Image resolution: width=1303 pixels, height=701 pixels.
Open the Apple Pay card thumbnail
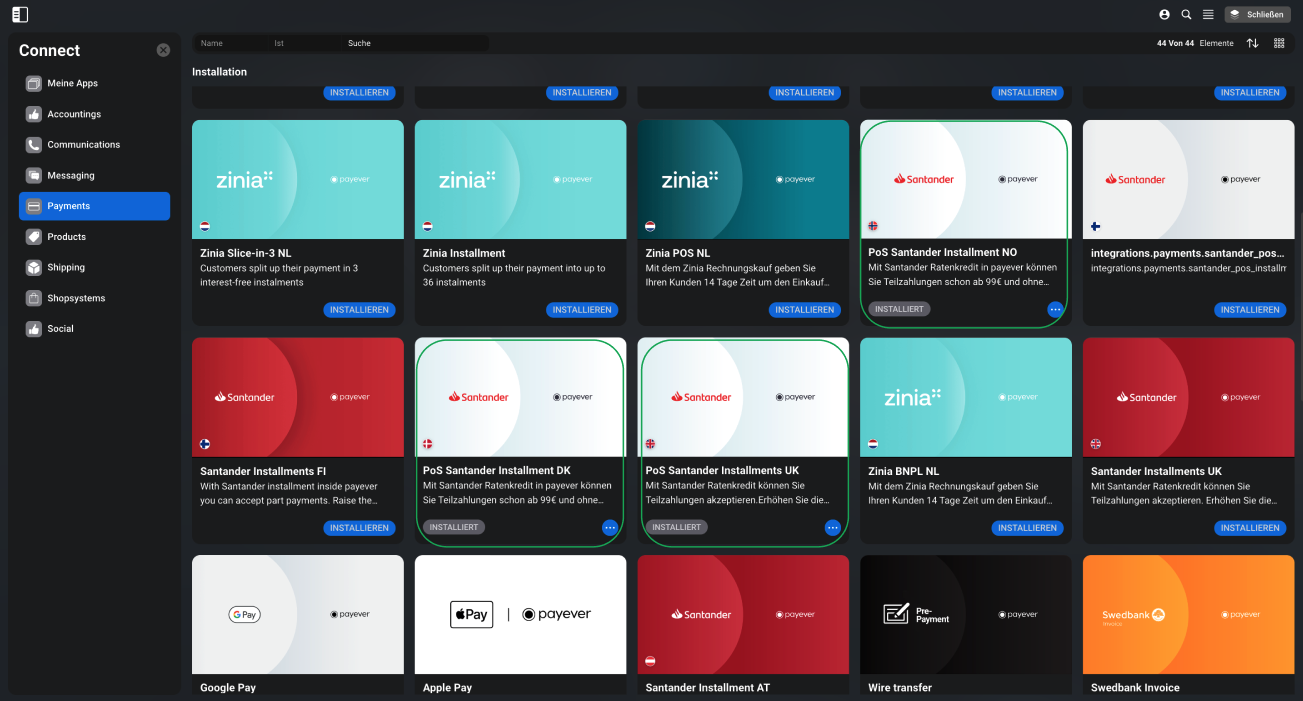click(521, 614)
